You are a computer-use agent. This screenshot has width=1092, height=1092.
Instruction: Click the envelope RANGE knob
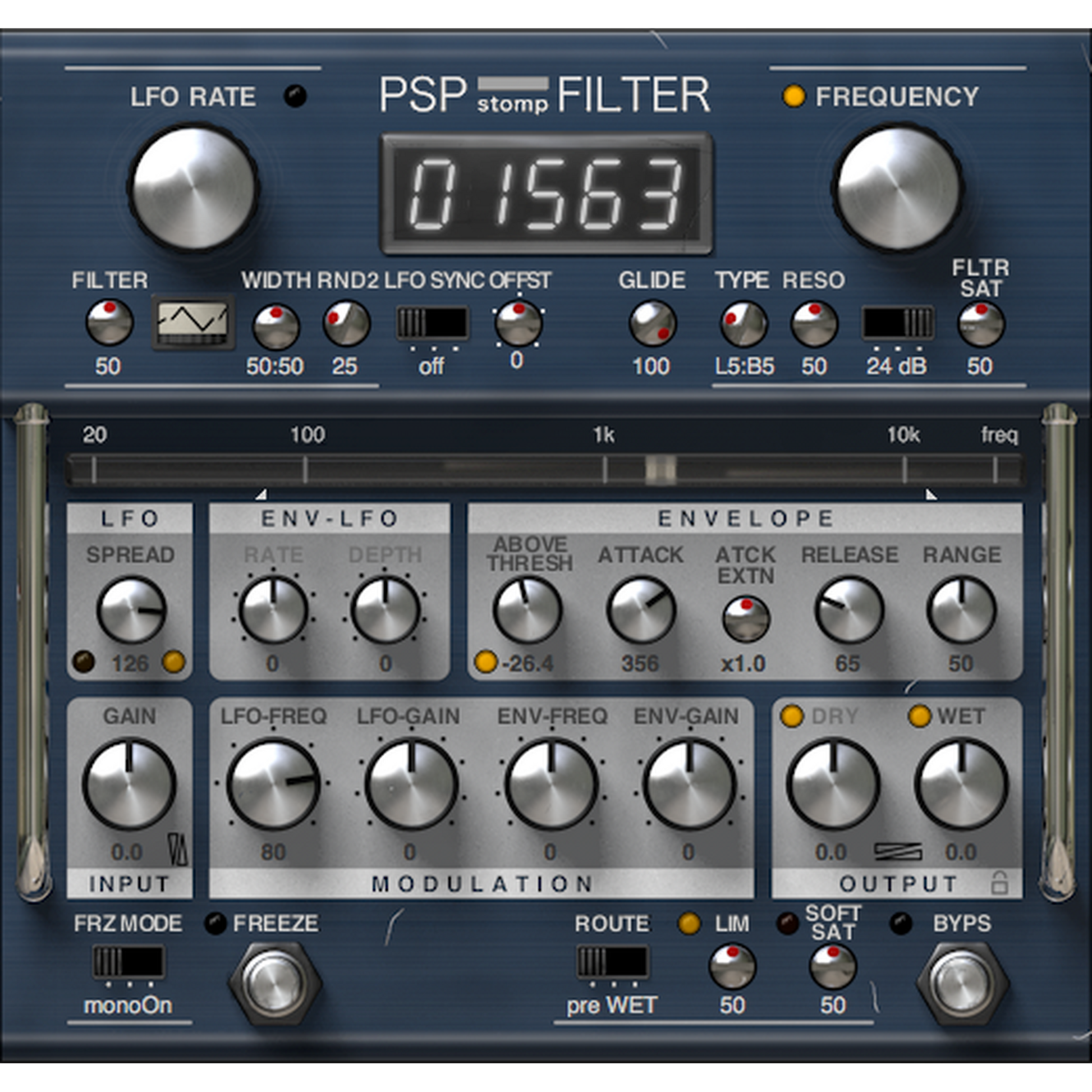pyautogui.click(x=961, y=609)
